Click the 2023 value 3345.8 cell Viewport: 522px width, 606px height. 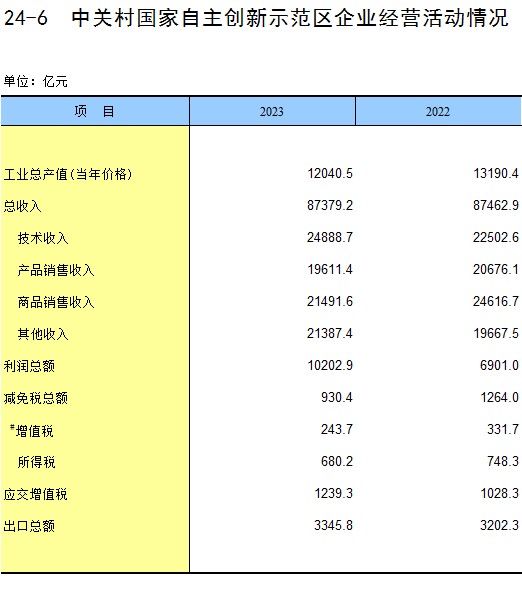pos(333,525)
